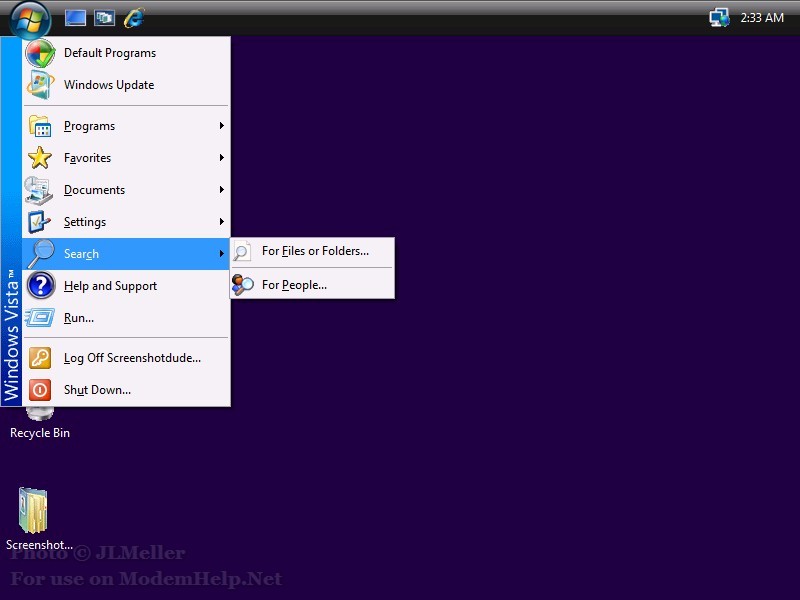Choose Help and Support
800x600 pixels.
pos(127,286)
